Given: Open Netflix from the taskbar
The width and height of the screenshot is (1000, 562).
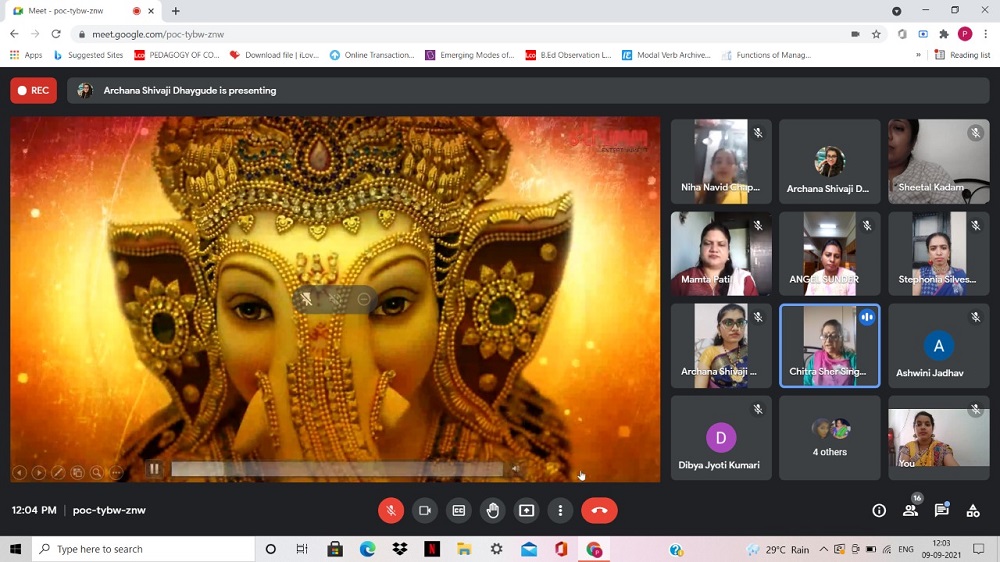Looking at the screenshot, I should pos(432,549).
